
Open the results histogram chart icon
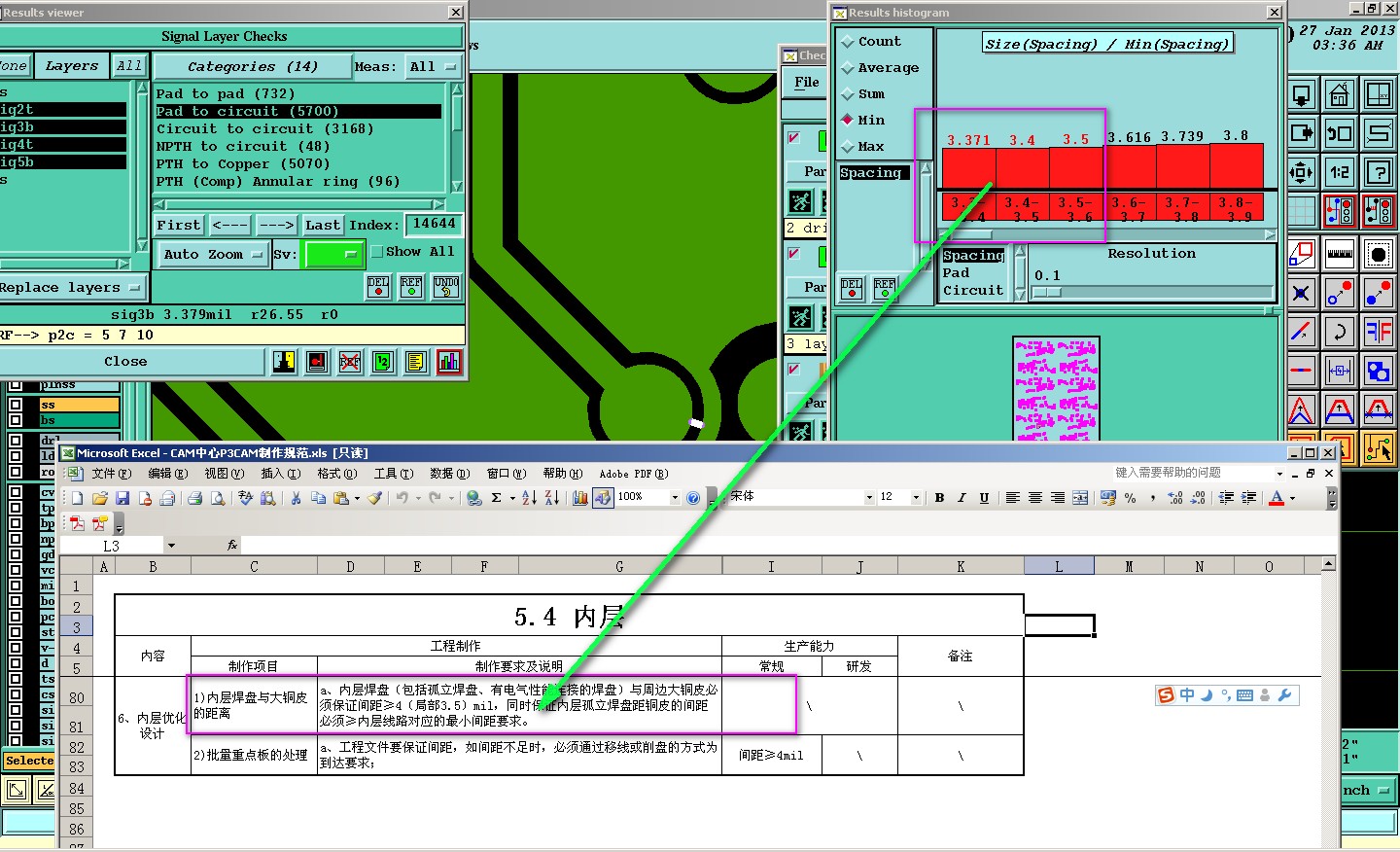point(449,362)
